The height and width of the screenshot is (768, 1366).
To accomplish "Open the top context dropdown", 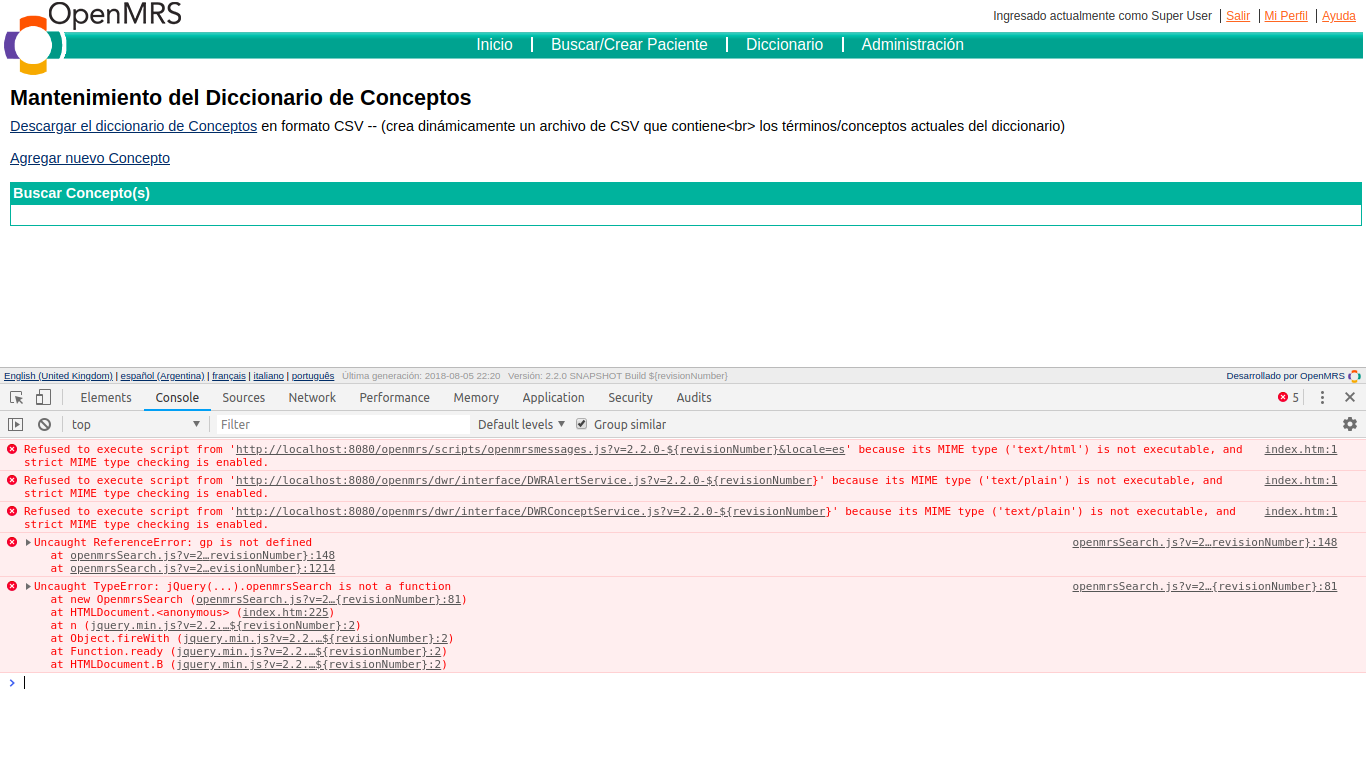I will tap(136, 424).
